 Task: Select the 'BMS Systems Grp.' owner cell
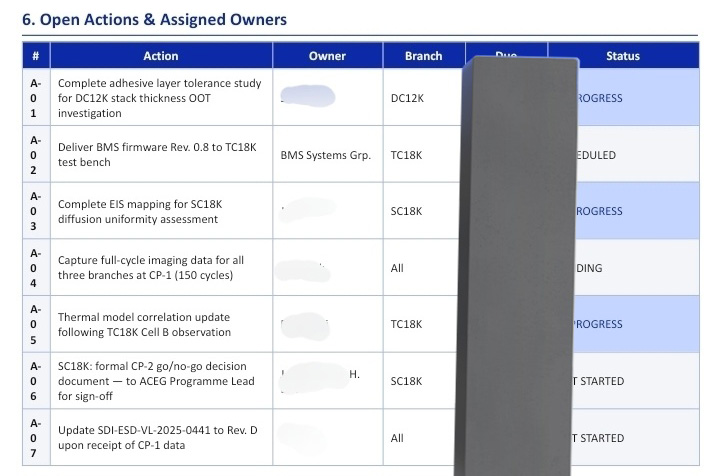coord(325,155)
